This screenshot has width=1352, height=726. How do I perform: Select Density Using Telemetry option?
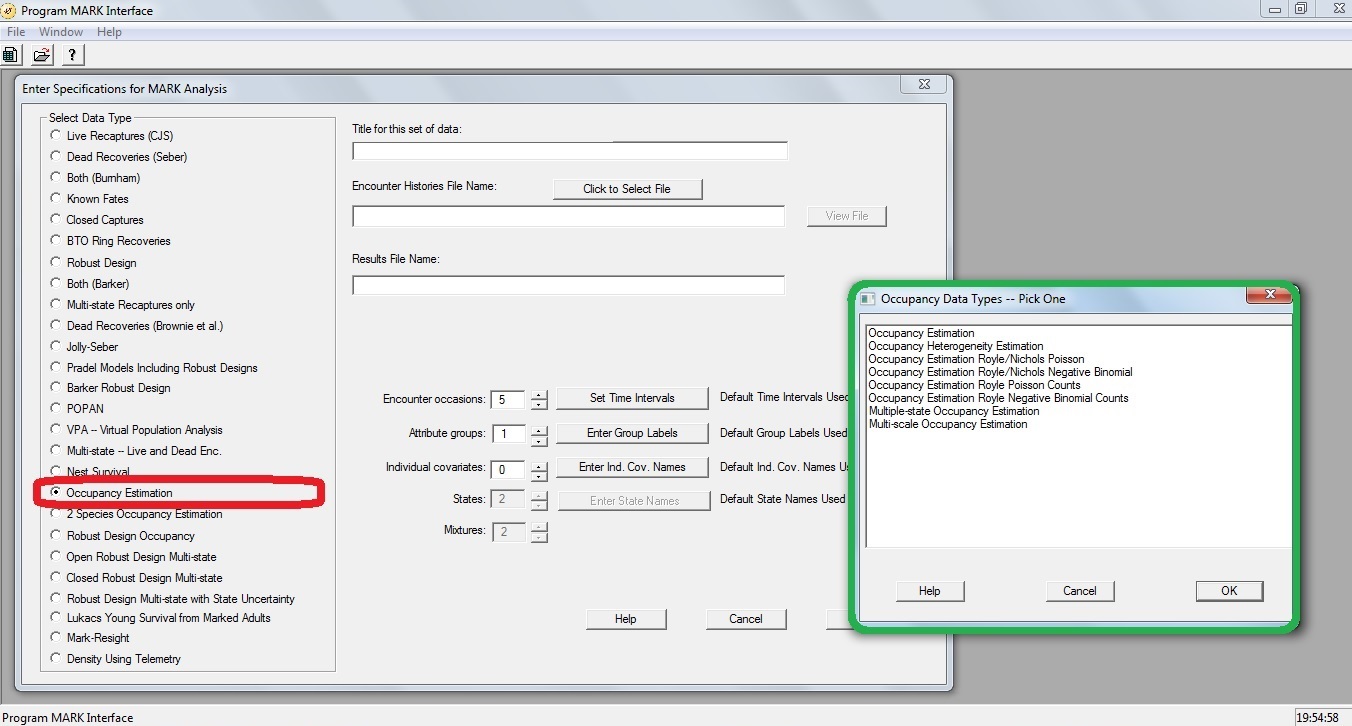click(x=116, y=659)
